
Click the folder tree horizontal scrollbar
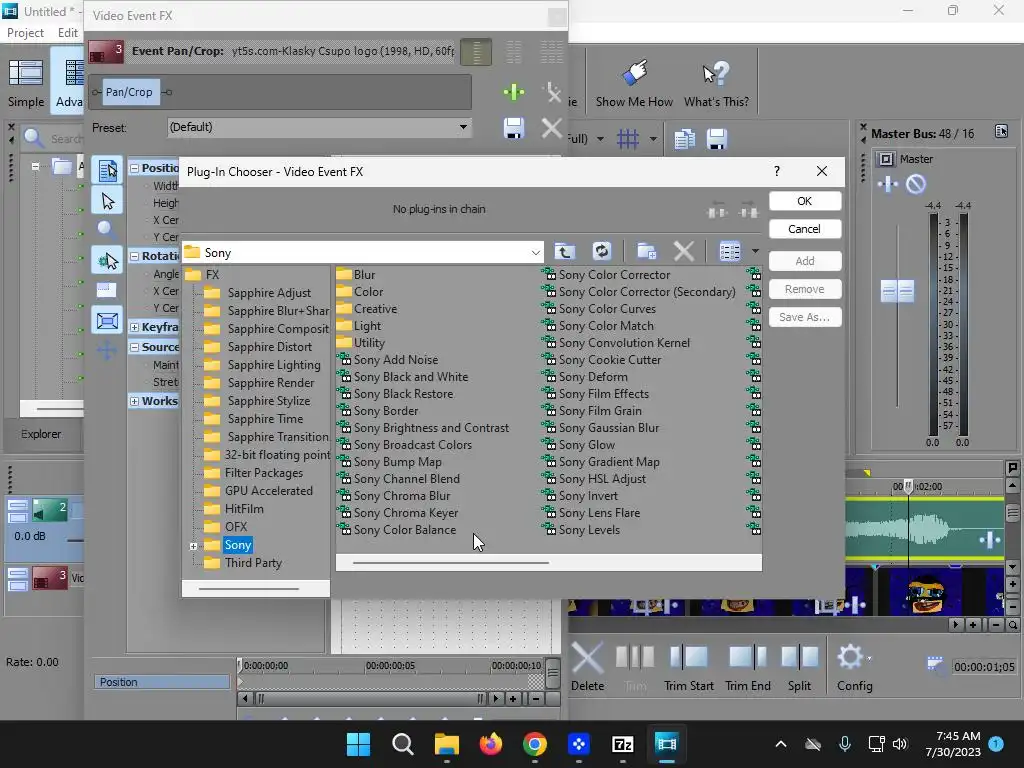249,588
